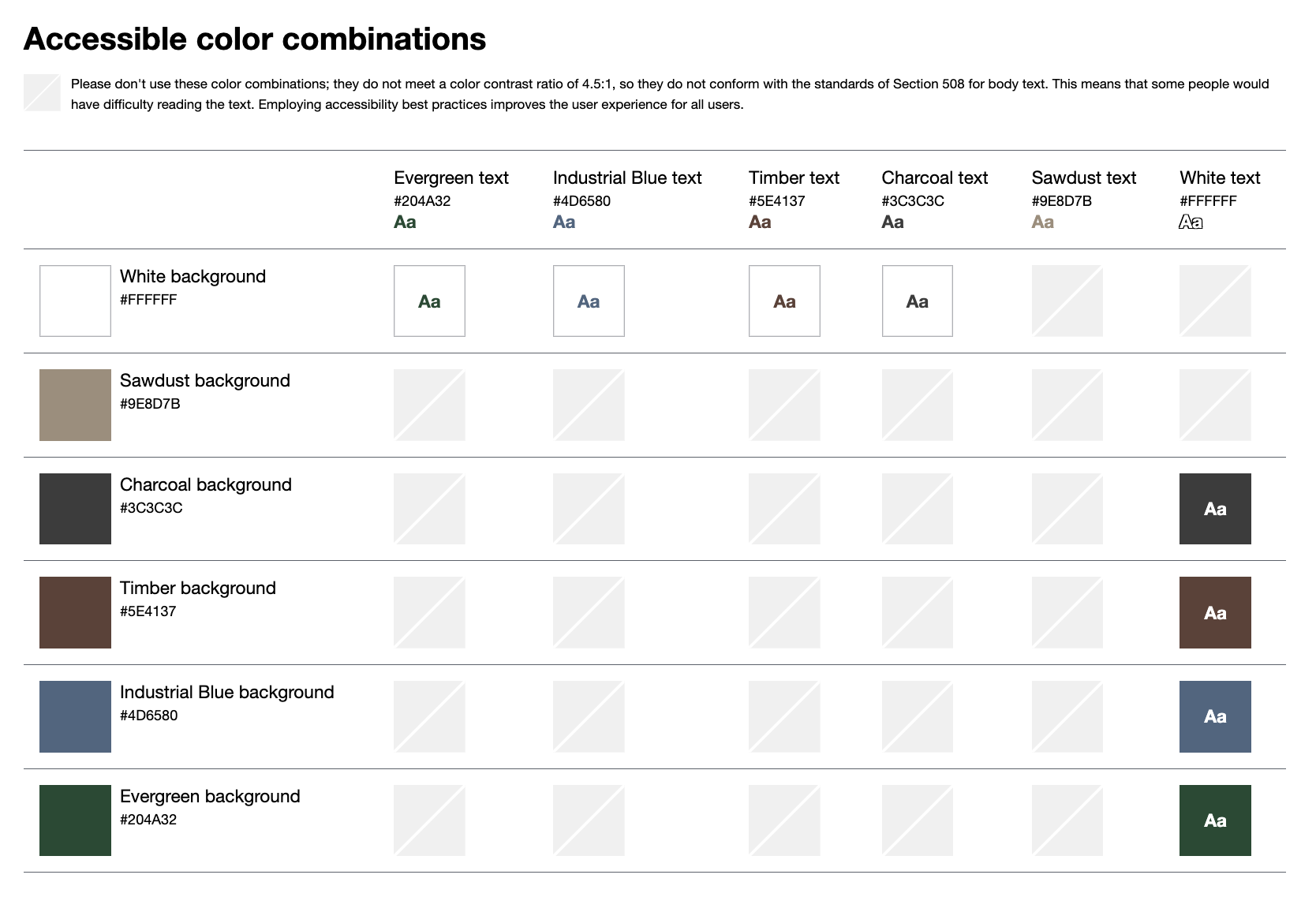Click the Charcoal background swatch

click(75, 509)
